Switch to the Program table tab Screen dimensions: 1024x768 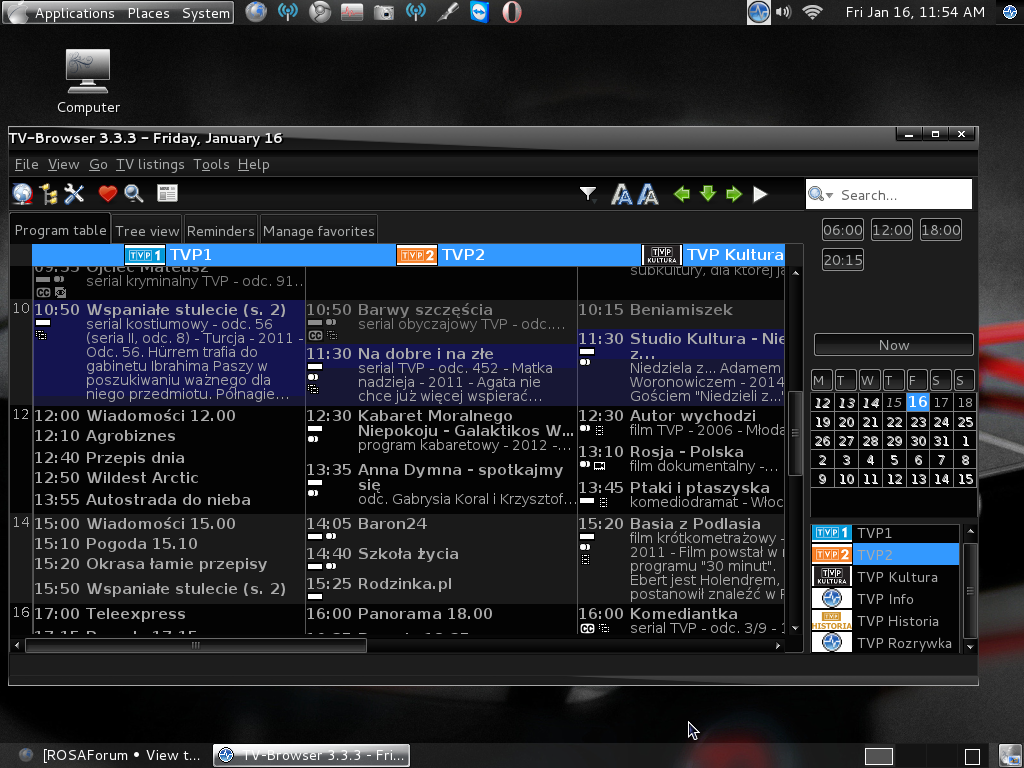(60, 230)
